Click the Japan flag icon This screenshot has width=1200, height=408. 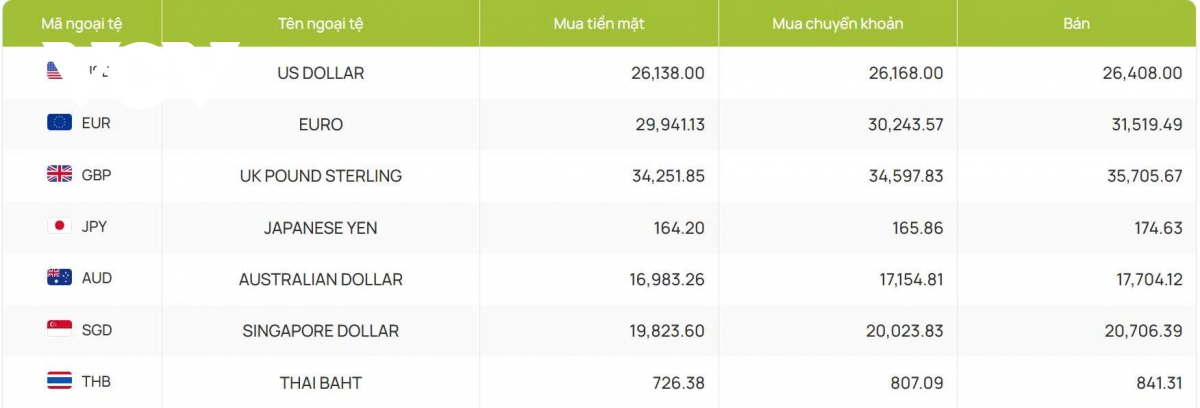coord(59,226)
